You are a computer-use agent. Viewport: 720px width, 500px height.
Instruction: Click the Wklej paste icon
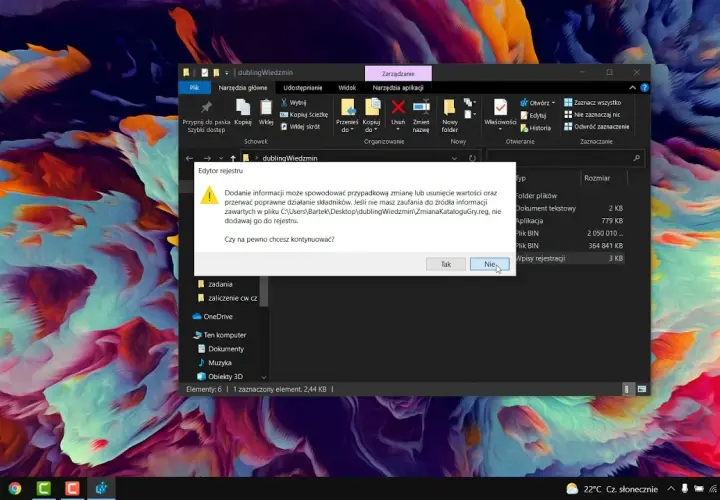click(266, 108)
